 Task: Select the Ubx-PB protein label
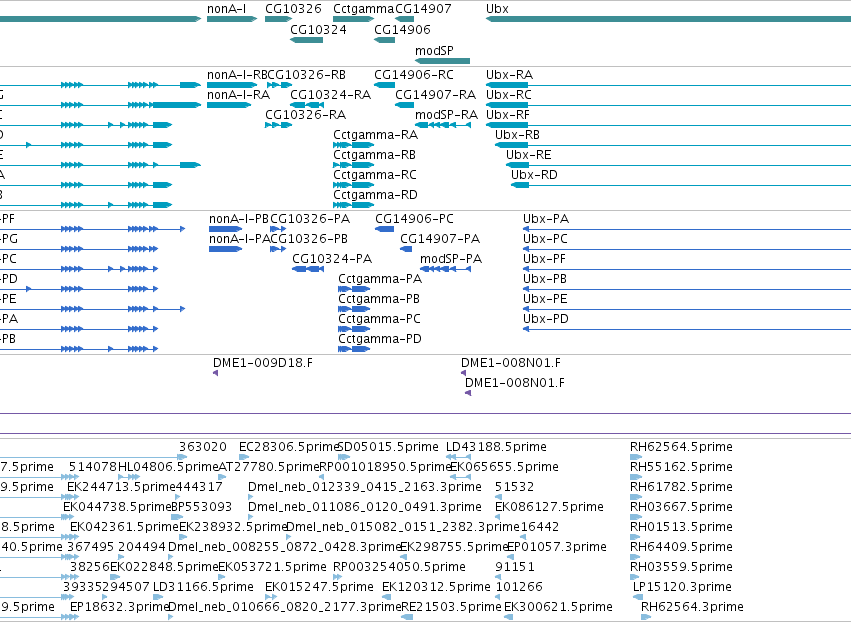545,280
